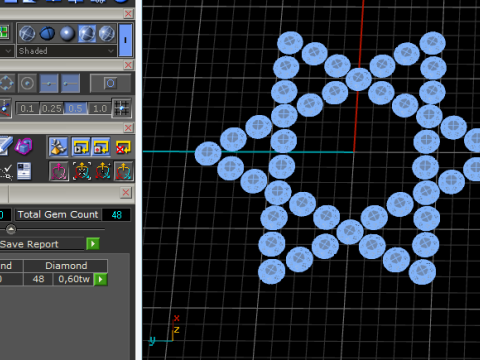Open the dropdown chevron left of Shaded
This screenshot has height=360, width=480.
7,51
